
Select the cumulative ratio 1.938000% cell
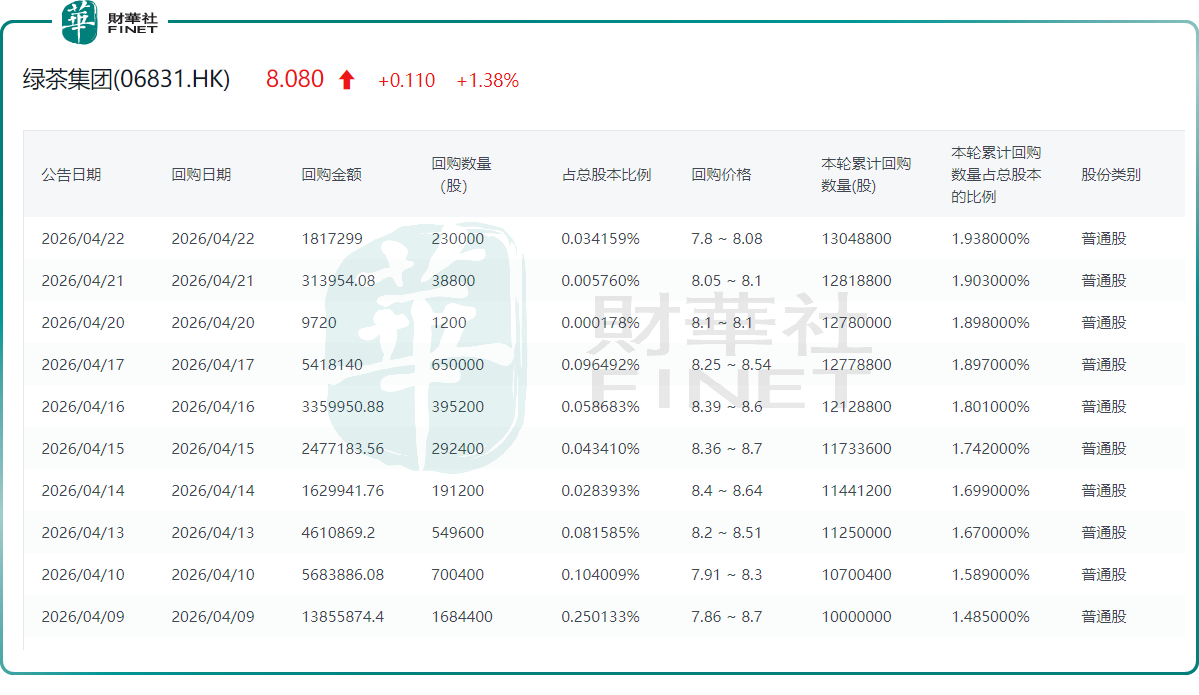990,239
